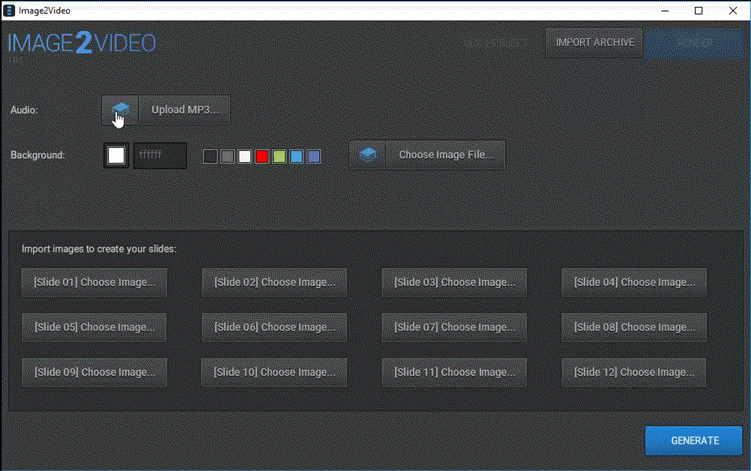Choose image for Slide 03
The width and height of the screenshot is (751, 471).
pos(455,282)
